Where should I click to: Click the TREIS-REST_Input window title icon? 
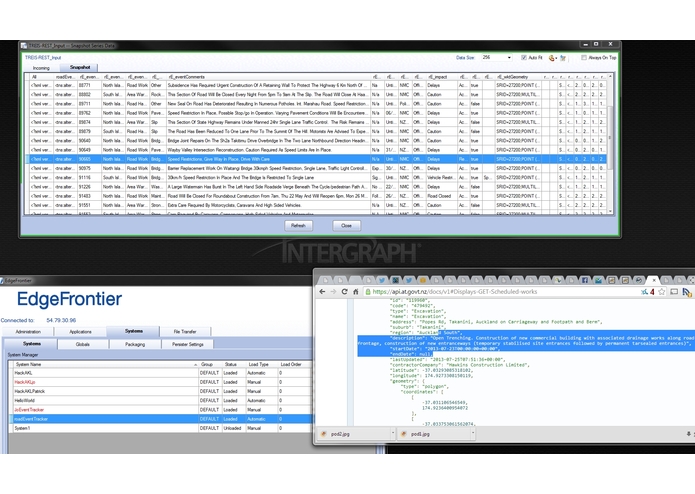click(24, 45)
